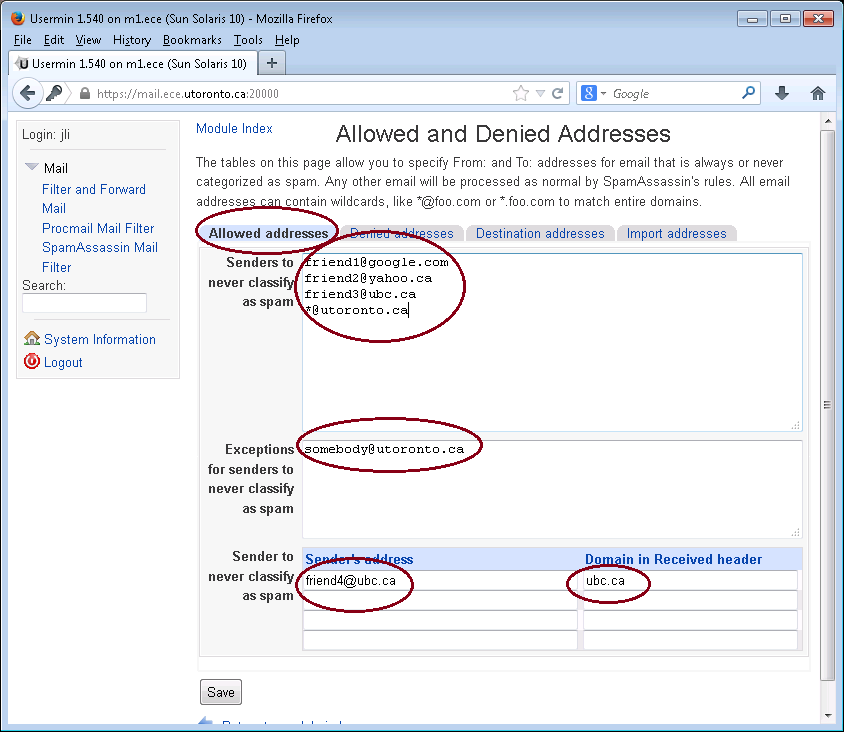Viewport: 844px width, 732px height.
Task: Open Procmail Mail Filter link
Action: 98,228
